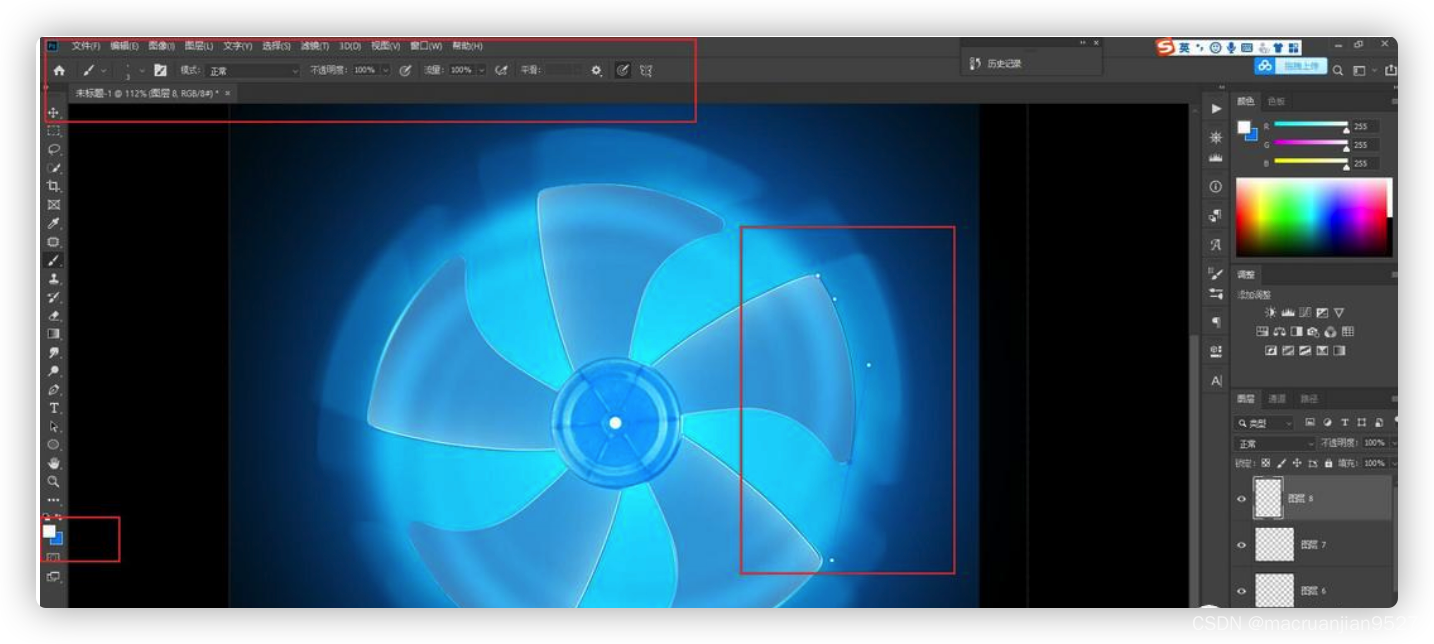This screenshot has height=644, width=1434.
Task: Toggle lock transparent pixels
Action: [1265, 463]
